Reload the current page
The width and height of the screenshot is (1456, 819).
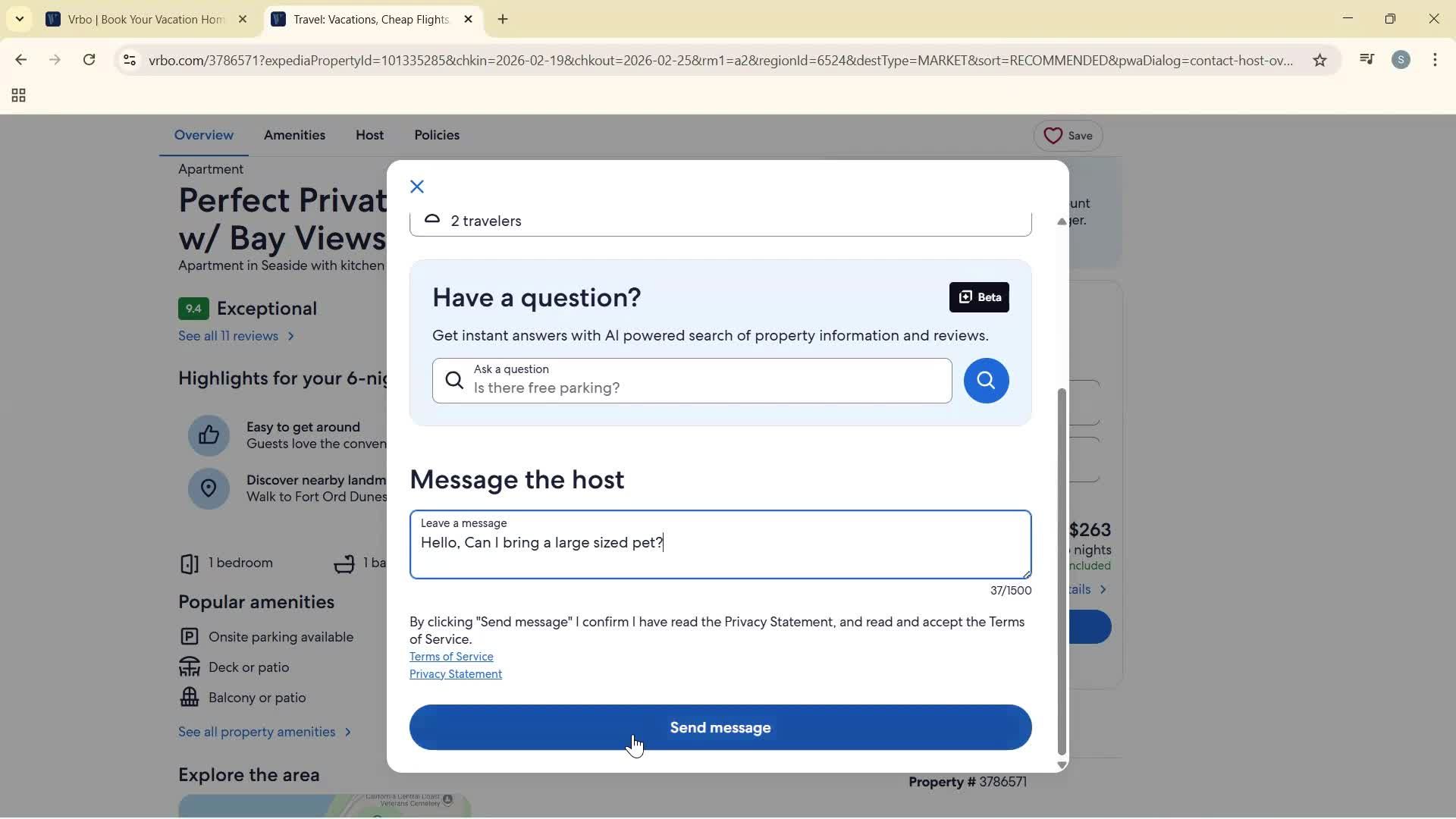tap(89, 61)
